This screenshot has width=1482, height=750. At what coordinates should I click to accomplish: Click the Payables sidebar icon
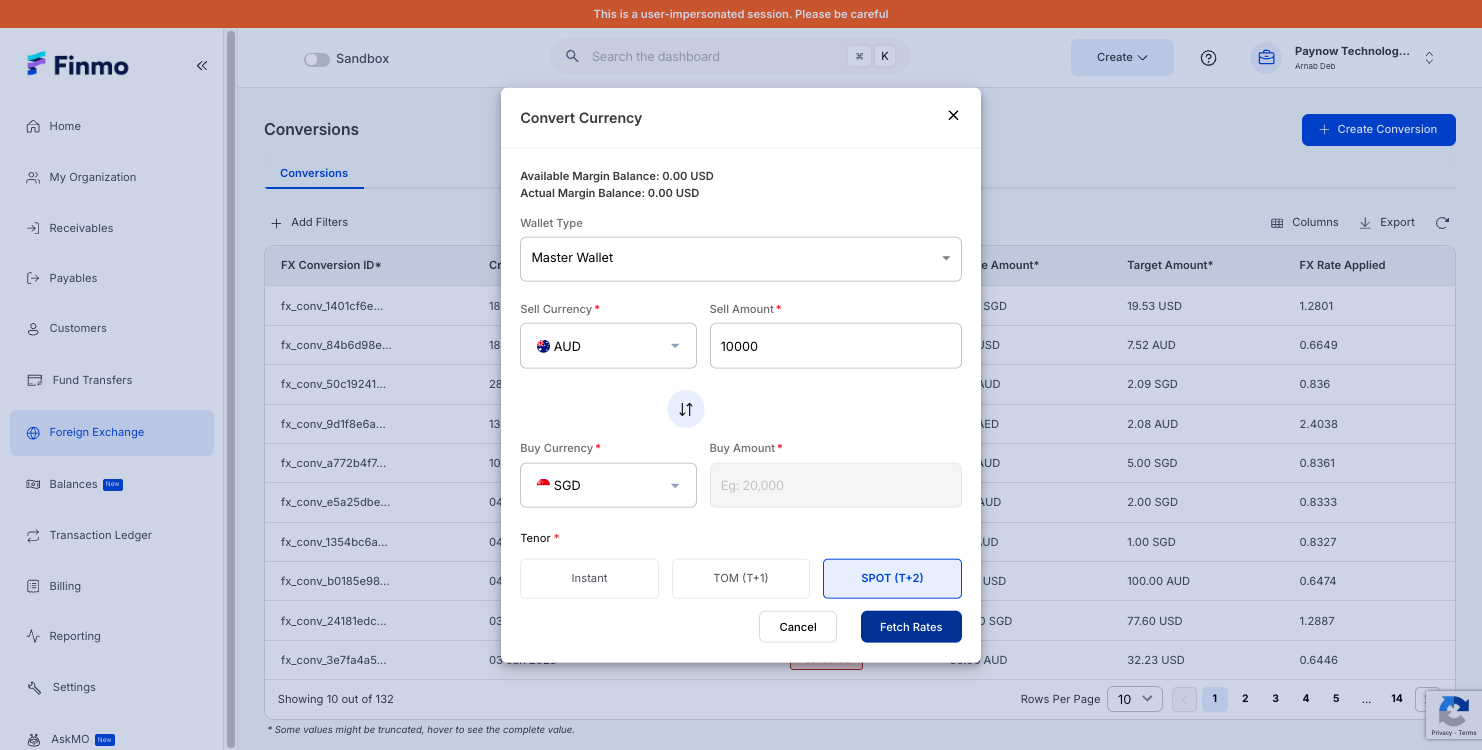click(x=33, y=278)
